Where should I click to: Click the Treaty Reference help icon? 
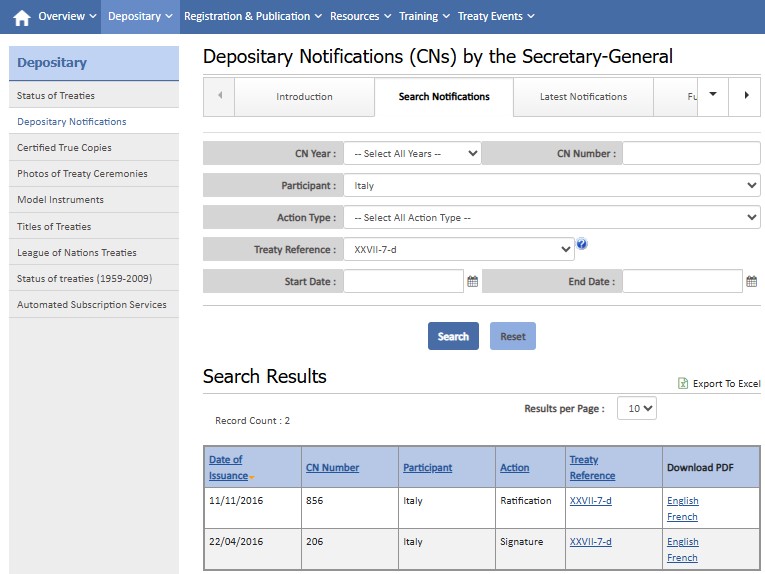pos(582,244)
